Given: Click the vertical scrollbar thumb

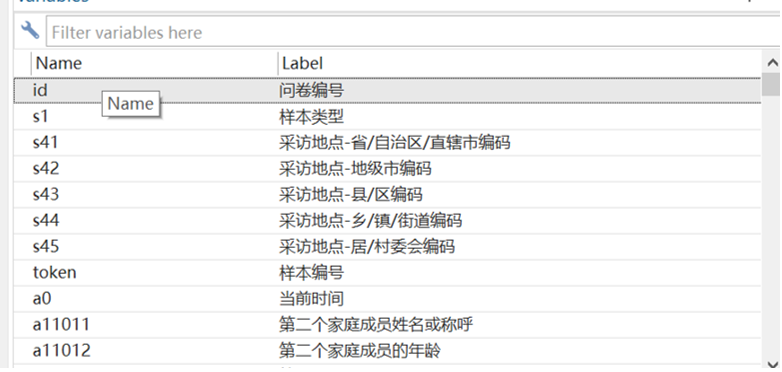Looking at the screenshot, I should coord(771,84).
